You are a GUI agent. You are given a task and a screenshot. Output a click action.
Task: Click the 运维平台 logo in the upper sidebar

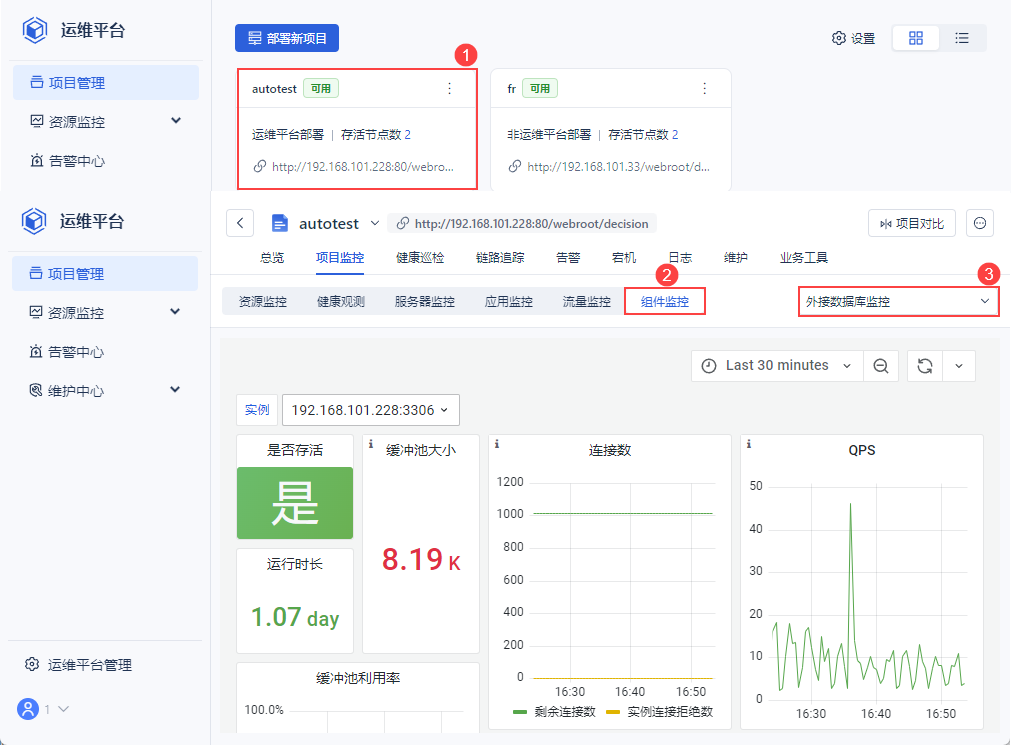coord(35,30)
